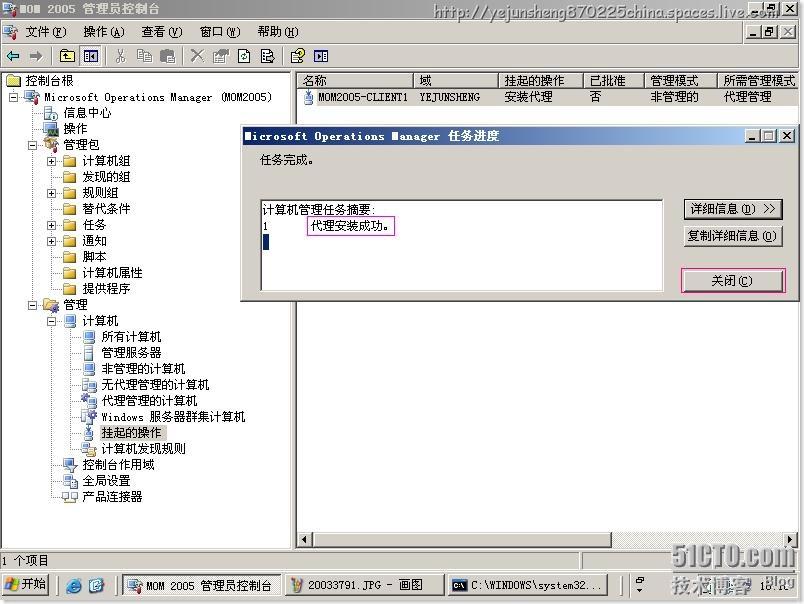The height and width of the screenshot is (604, 804).
Task: Click the 开始 Start button
Action: coord(26,585)
